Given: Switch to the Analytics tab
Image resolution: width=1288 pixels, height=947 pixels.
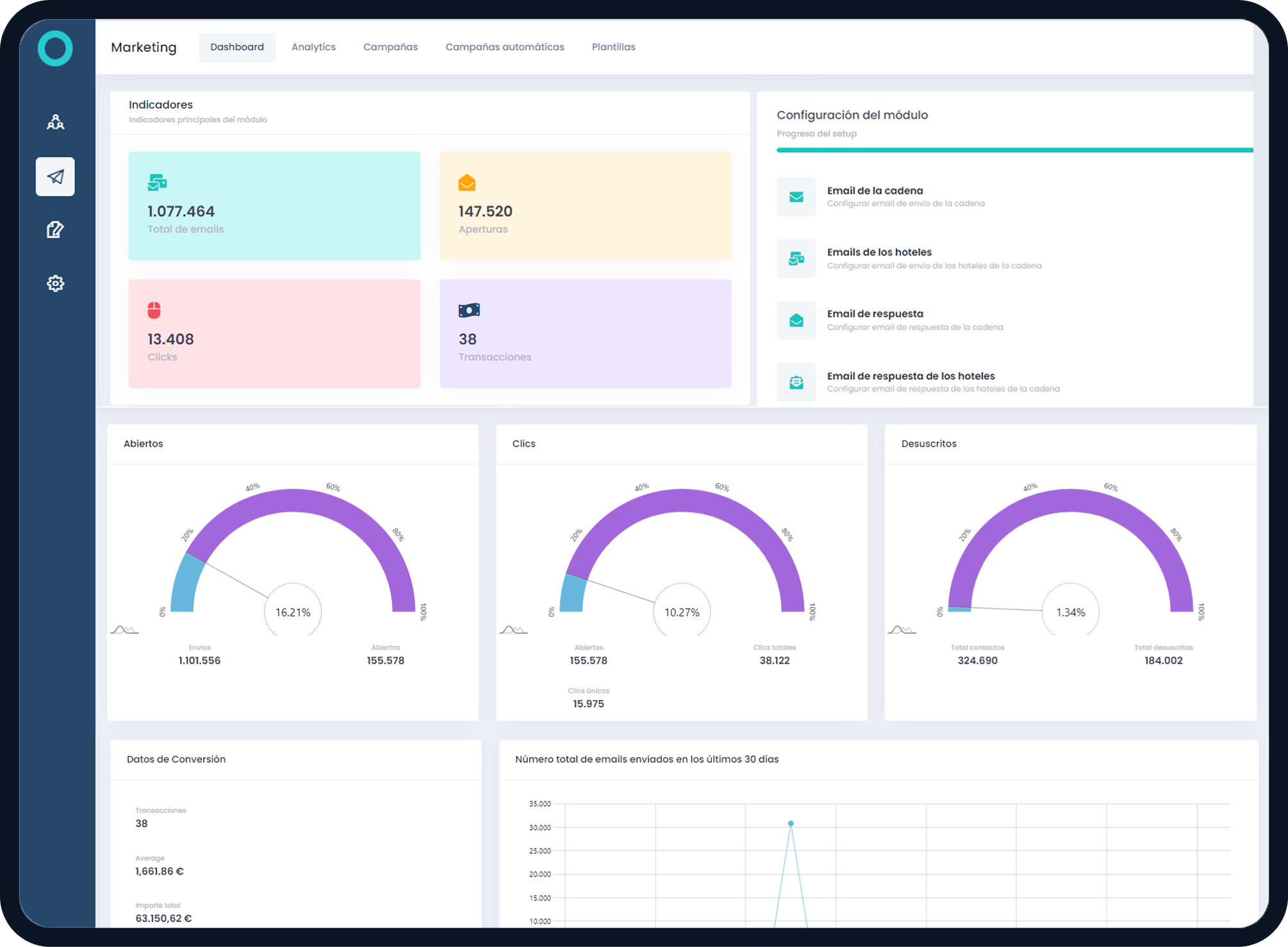Looking at the screenshot, I should [x=313, y=47].
